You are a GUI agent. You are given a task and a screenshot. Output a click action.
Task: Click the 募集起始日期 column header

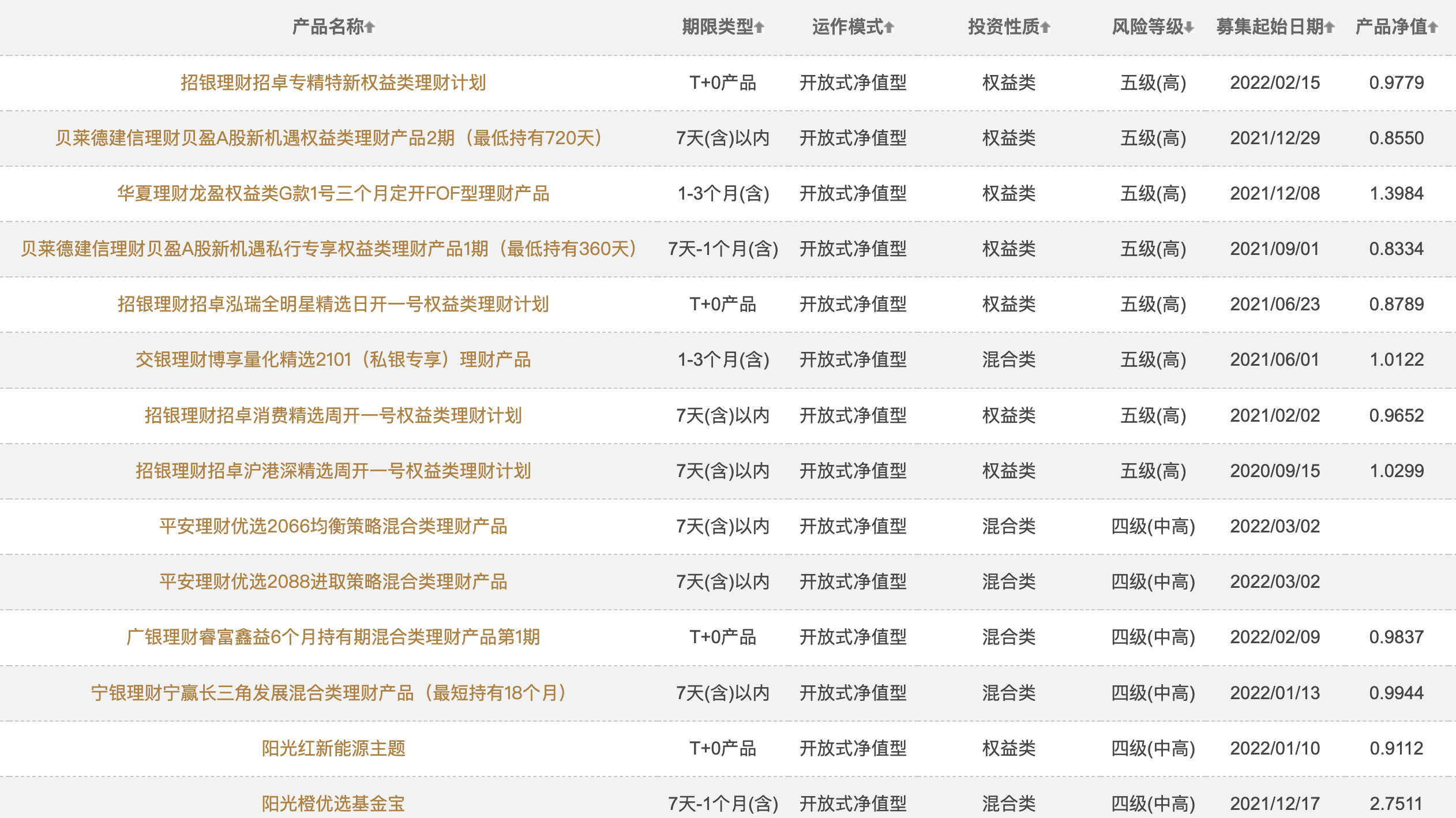pos(1270,27)
